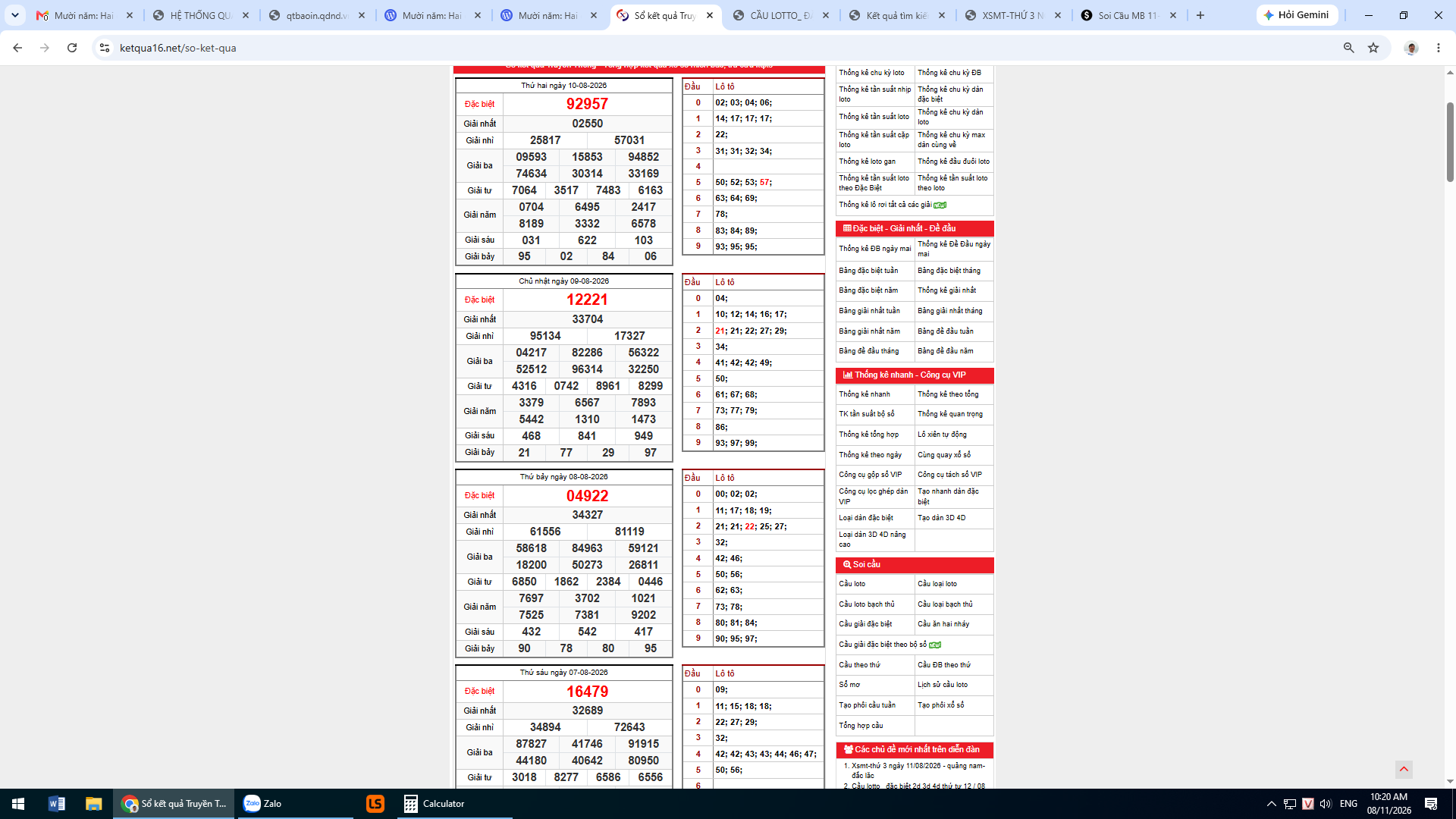Image resolution: width=1456 pixels, height=819 pixels.
Task: Open Zalo from the taskbar
Action: (297, 804)
